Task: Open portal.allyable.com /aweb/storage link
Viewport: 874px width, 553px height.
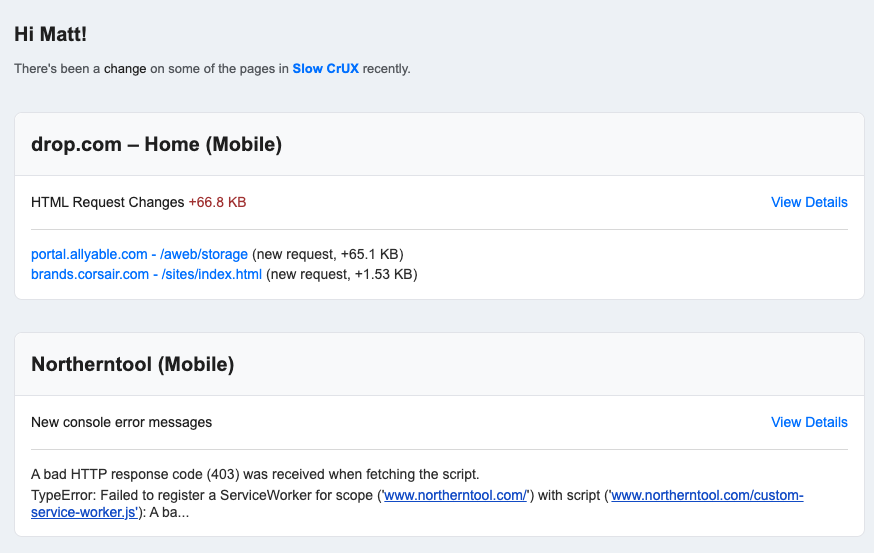Action: tap(139, 254)
